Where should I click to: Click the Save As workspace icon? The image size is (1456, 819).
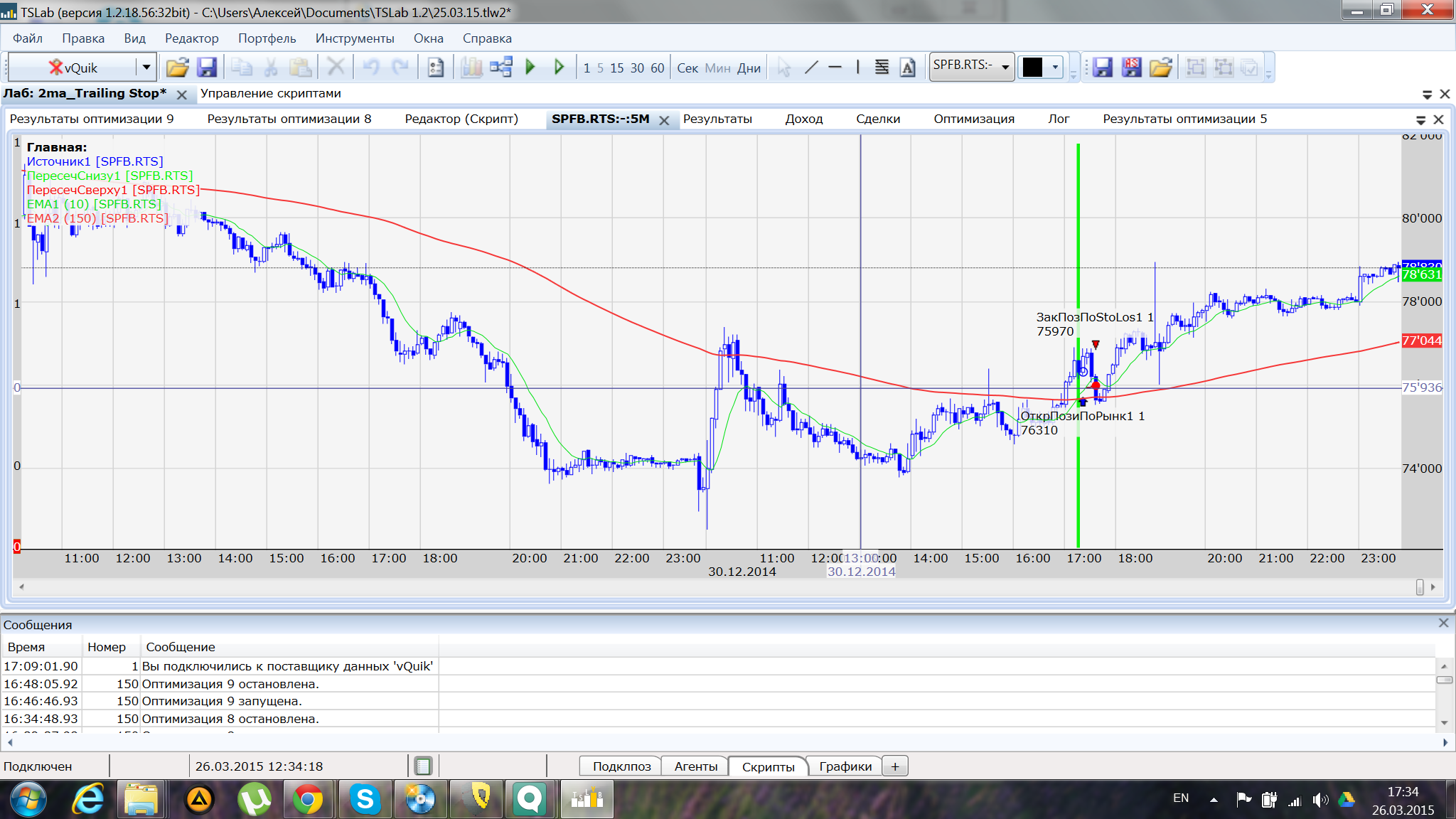coord(1131,68)
